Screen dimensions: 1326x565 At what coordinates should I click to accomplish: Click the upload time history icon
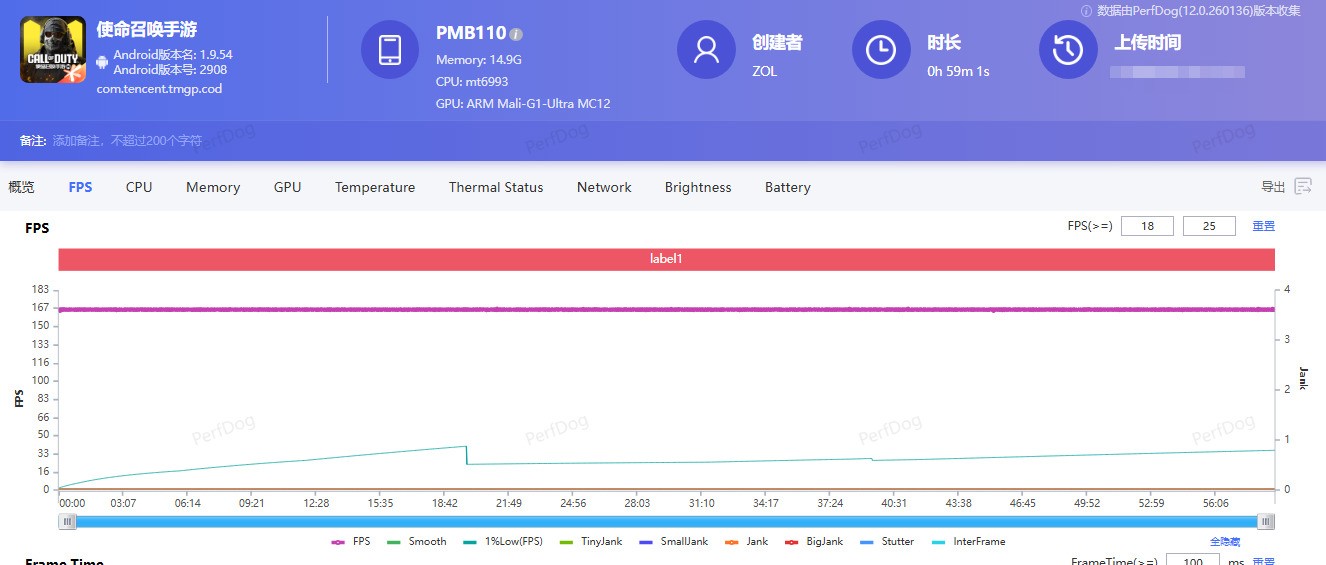[x=1068, y=50]
